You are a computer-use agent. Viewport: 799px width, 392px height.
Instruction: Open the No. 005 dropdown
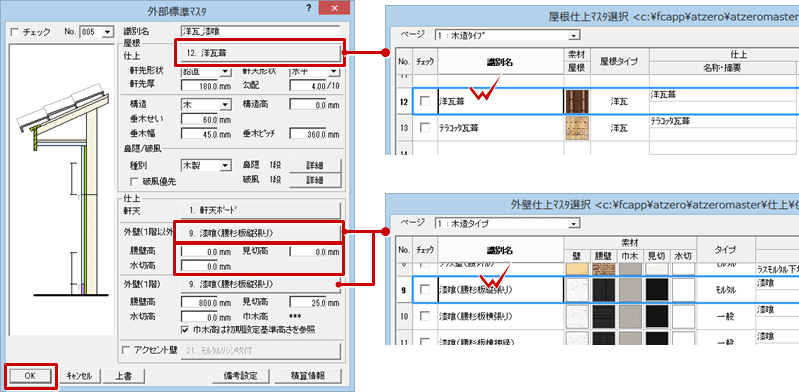108,32
